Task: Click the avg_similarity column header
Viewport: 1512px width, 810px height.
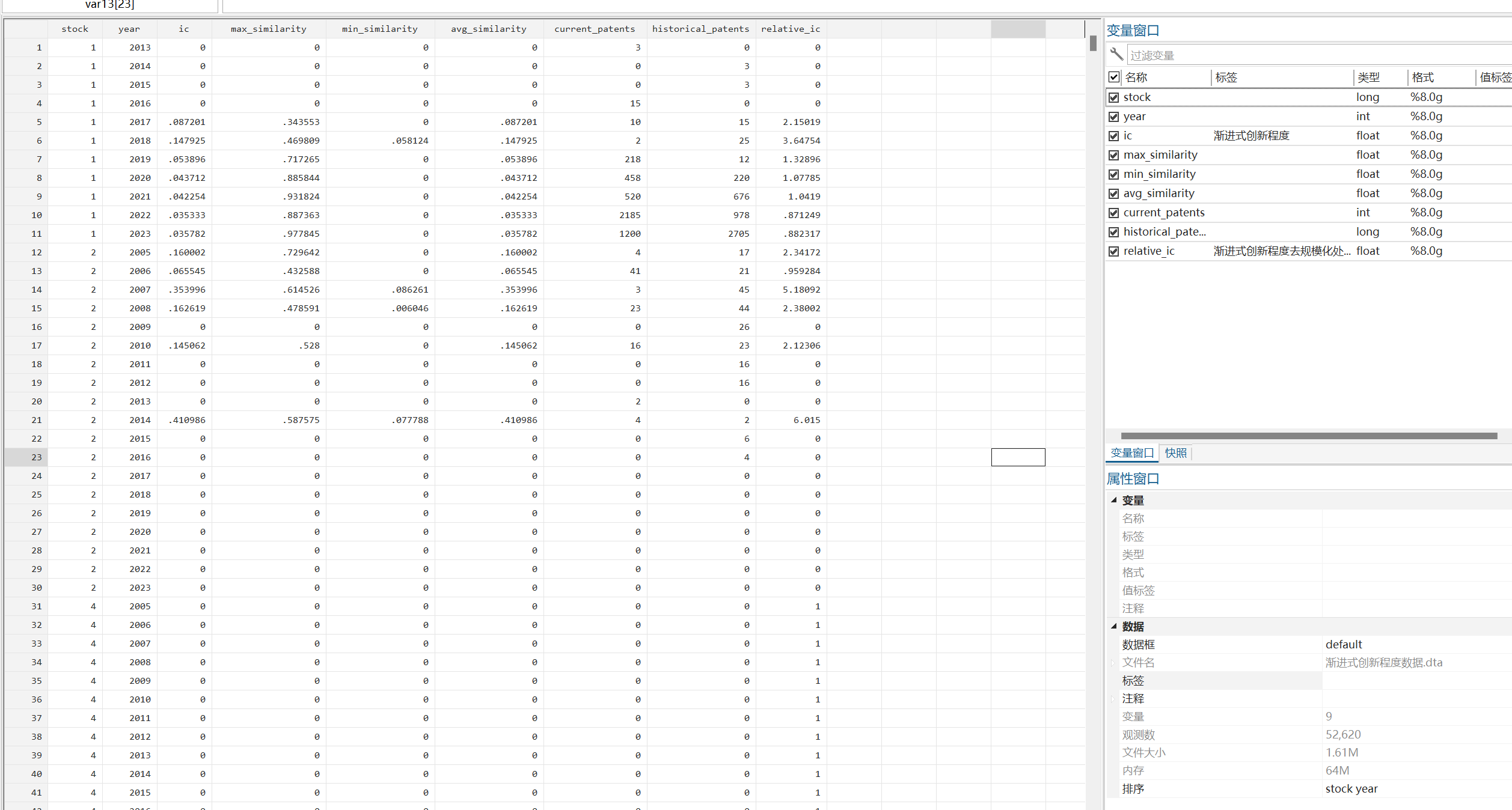Action: point(488,29)
